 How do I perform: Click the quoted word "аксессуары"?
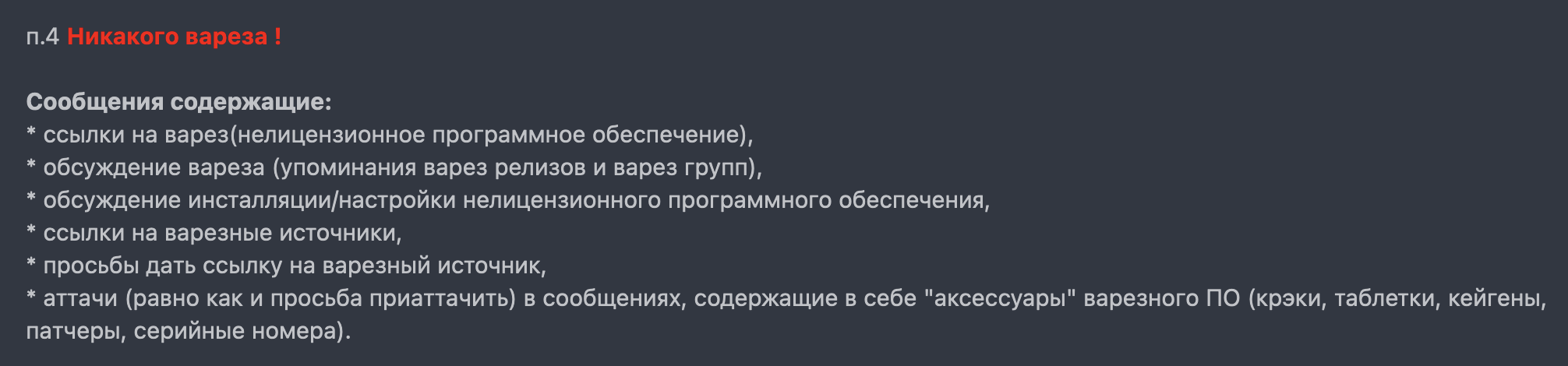(999, 298)
